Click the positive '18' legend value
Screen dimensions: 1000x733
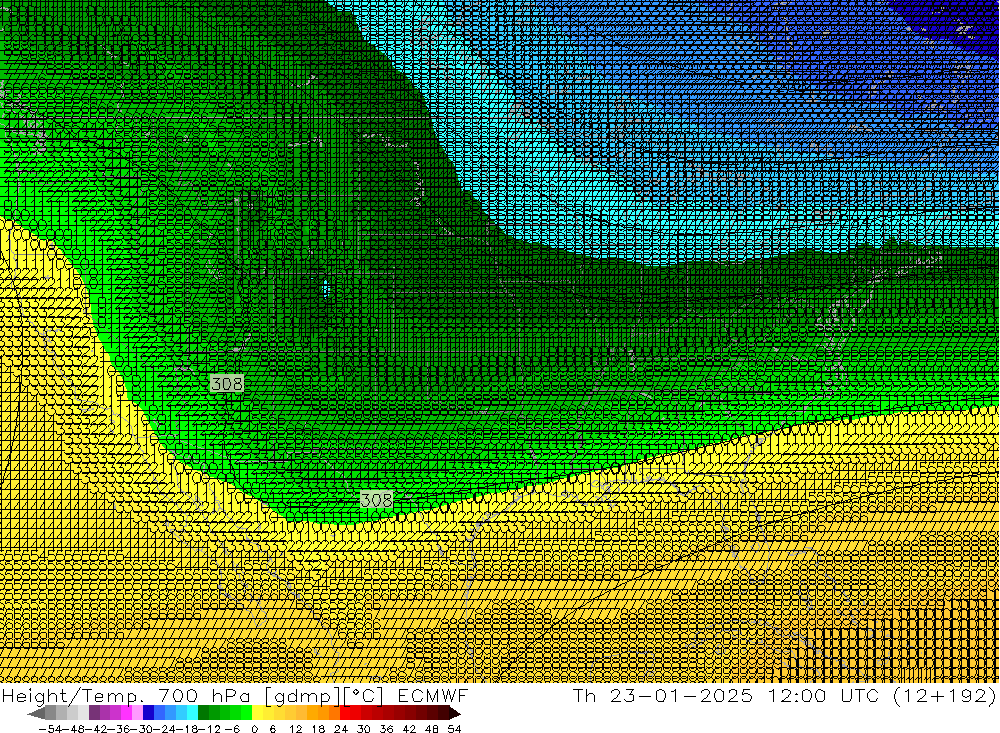coord(318,728)
